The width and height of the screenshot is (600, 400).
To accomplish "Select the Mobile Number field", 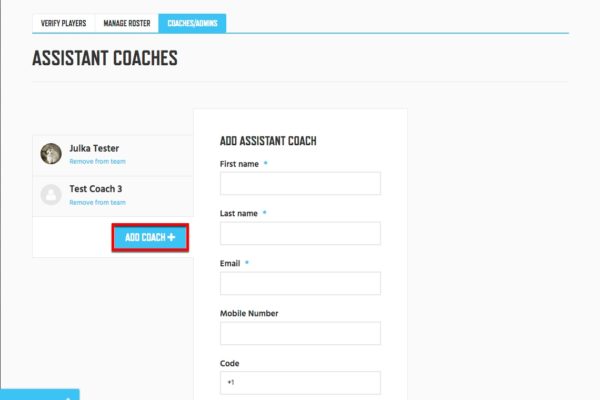I will pyautogui.click(x=300, y=333).
